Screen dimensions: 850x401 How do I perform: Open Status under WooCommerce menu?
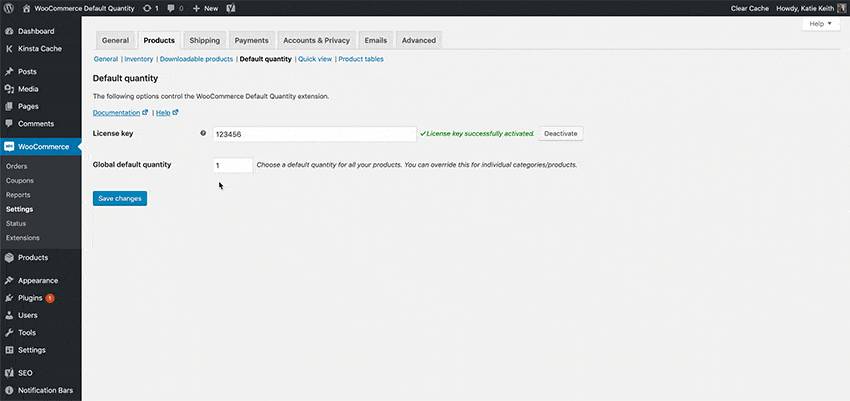tap(16, 223)
